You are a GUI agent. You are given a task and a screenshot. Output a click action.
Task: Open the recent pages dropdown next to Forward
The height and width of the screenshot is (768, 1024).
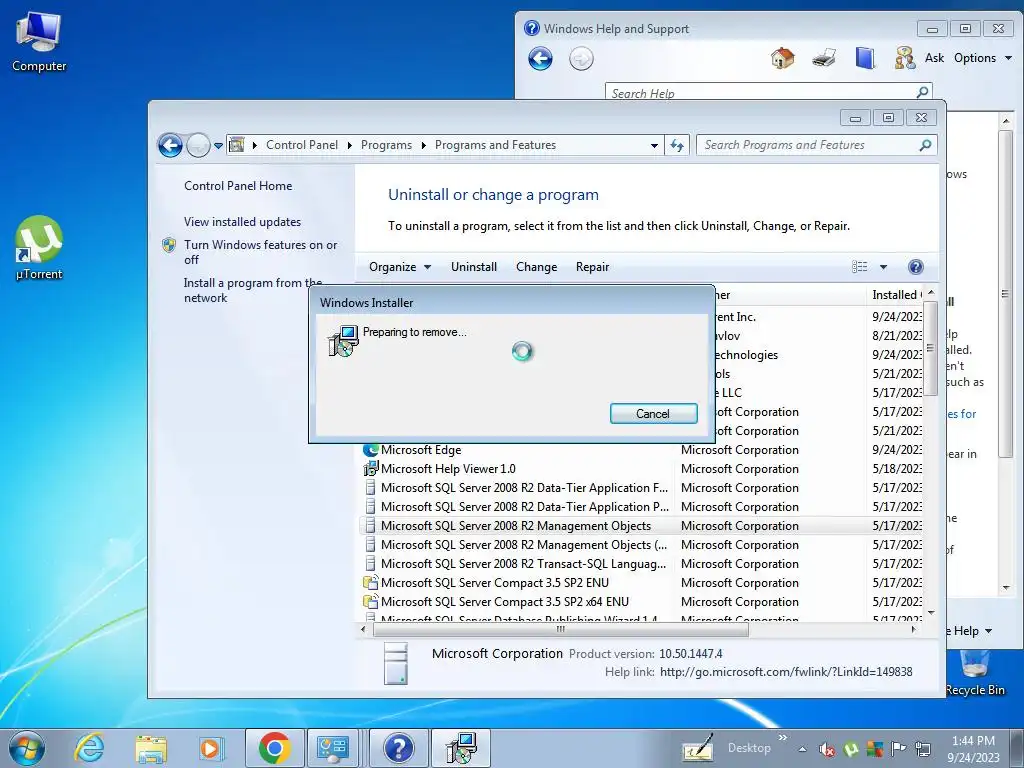(x=218, y=146)
